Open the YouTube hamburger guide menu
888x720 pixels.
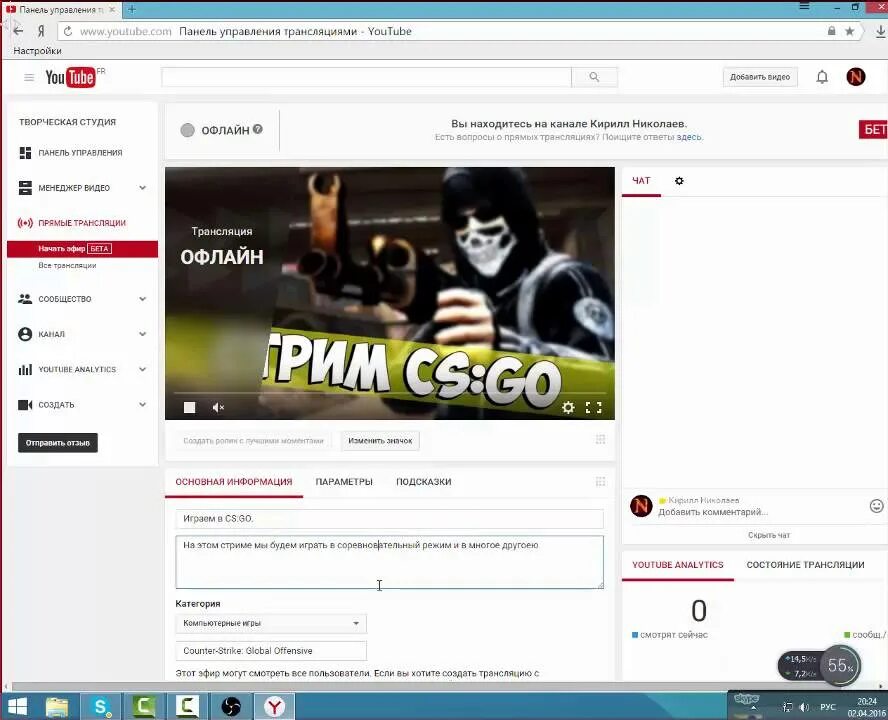click(29, 77)
